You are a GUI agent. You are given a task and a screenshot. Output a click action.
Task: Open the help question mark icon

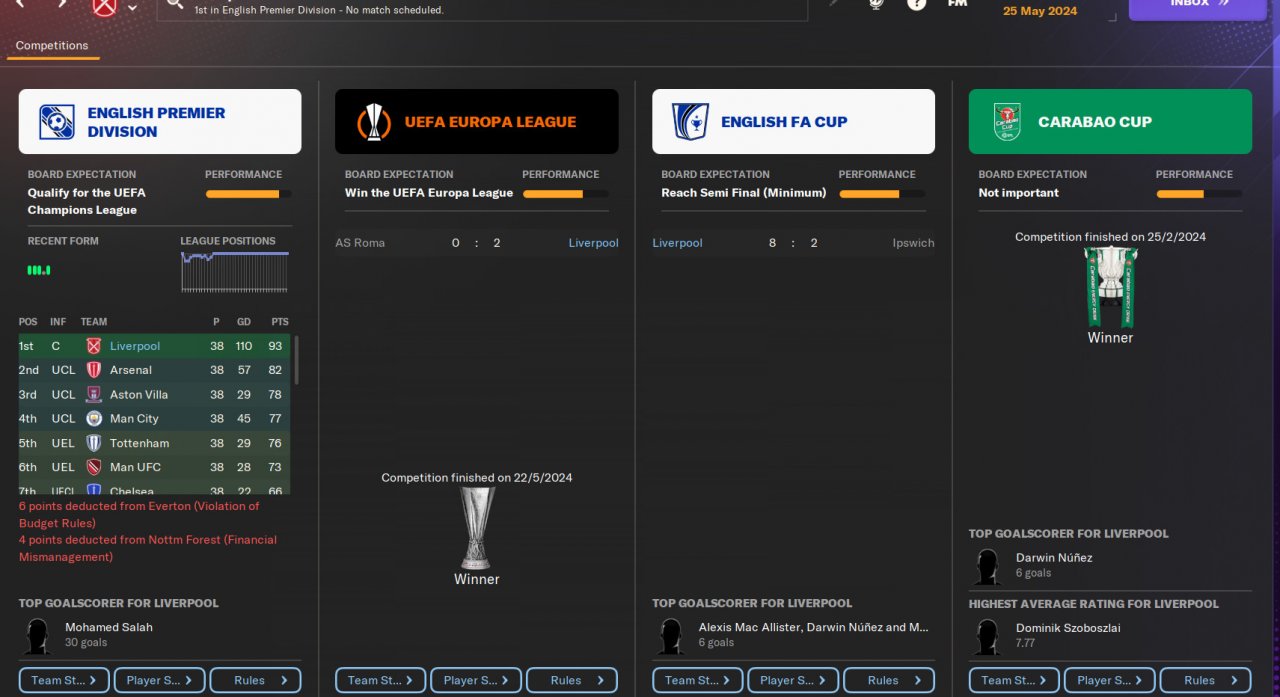(x=916, y=4)
